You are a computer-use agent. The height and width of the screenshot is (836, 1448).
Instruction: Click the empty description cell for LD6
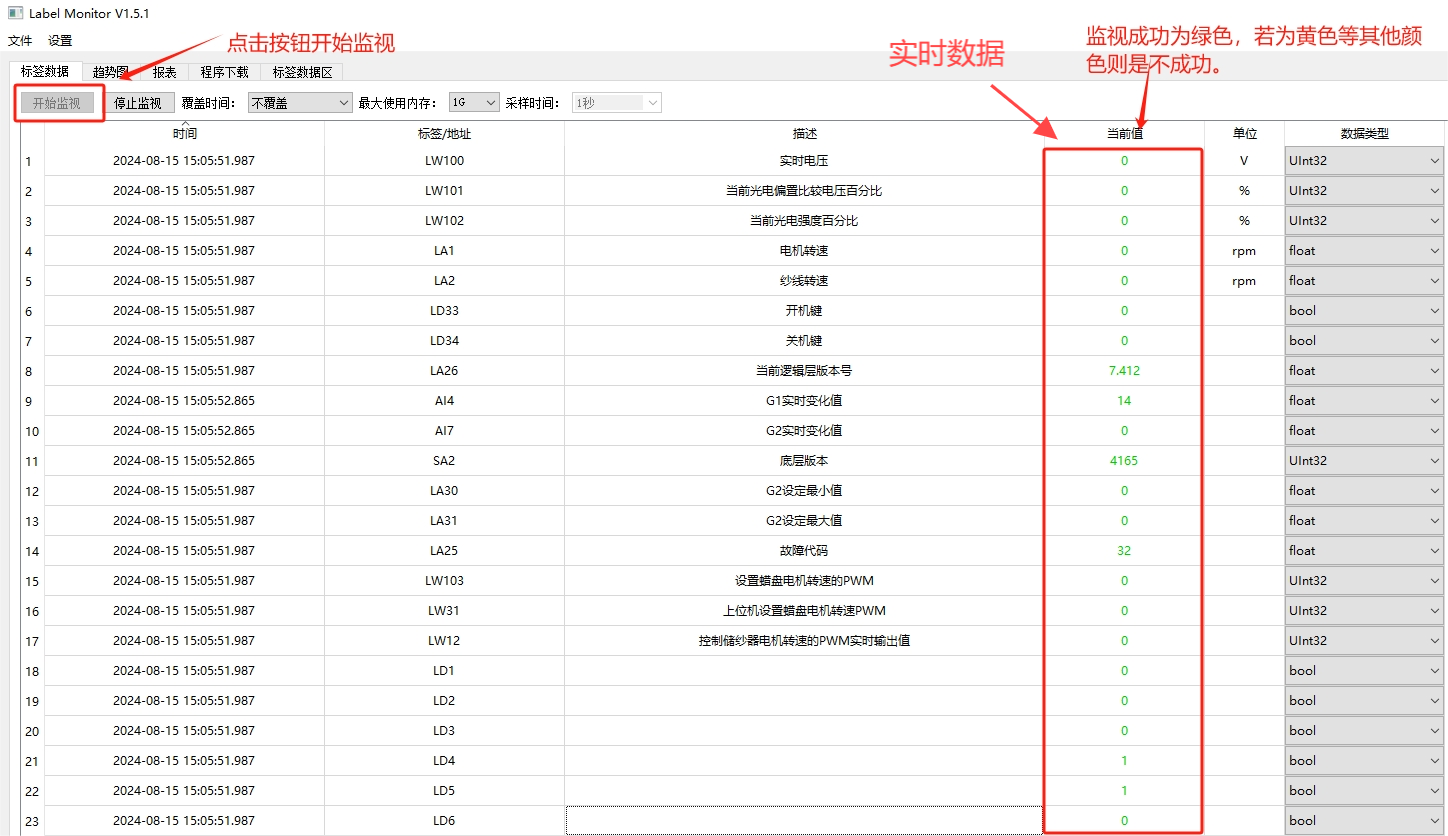[x=804, y=821]
